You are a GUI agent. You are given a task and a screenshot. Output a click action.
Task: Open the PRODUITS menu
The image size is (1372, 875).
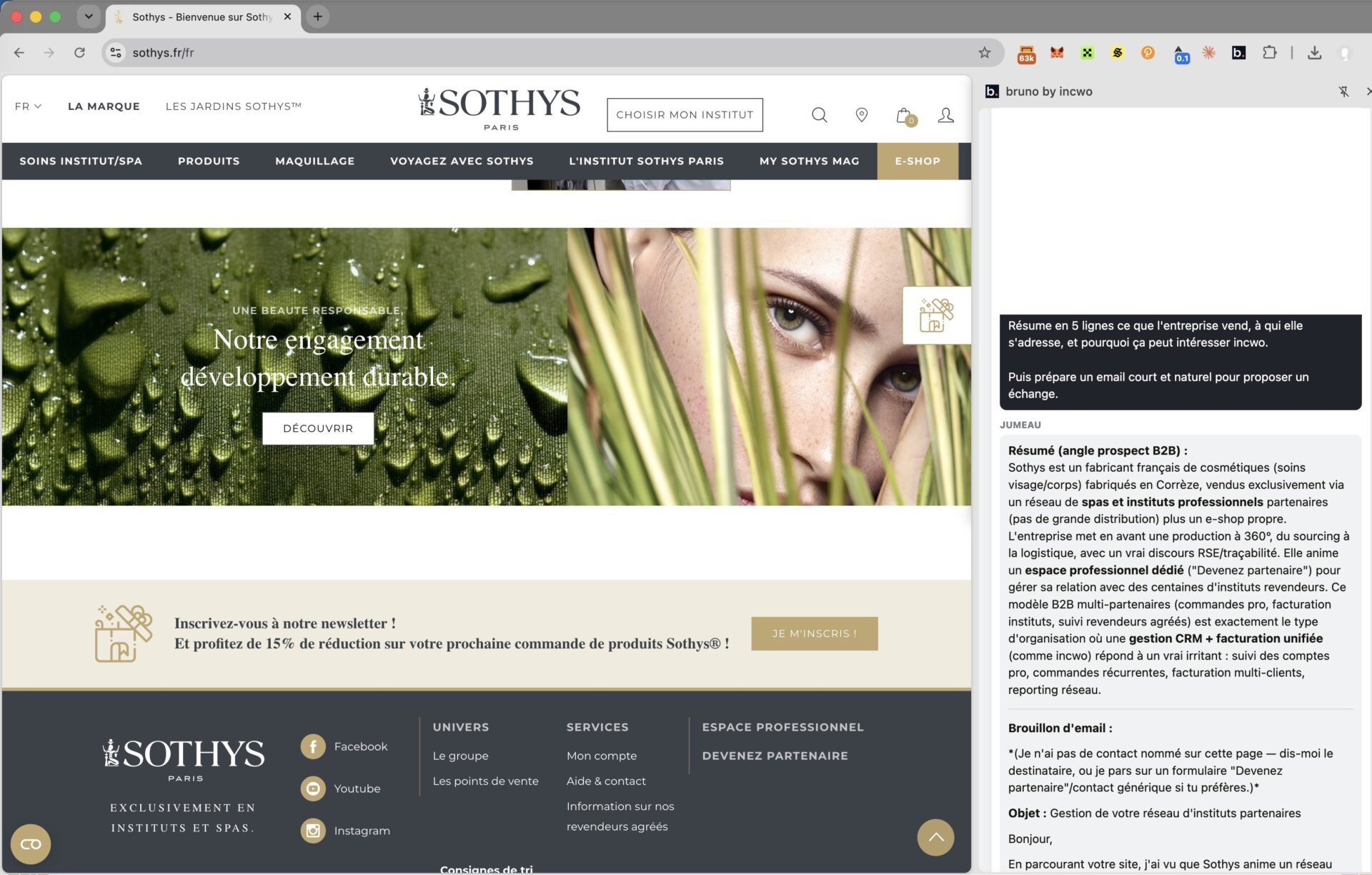pyautogui.click(x=209, y=161)
